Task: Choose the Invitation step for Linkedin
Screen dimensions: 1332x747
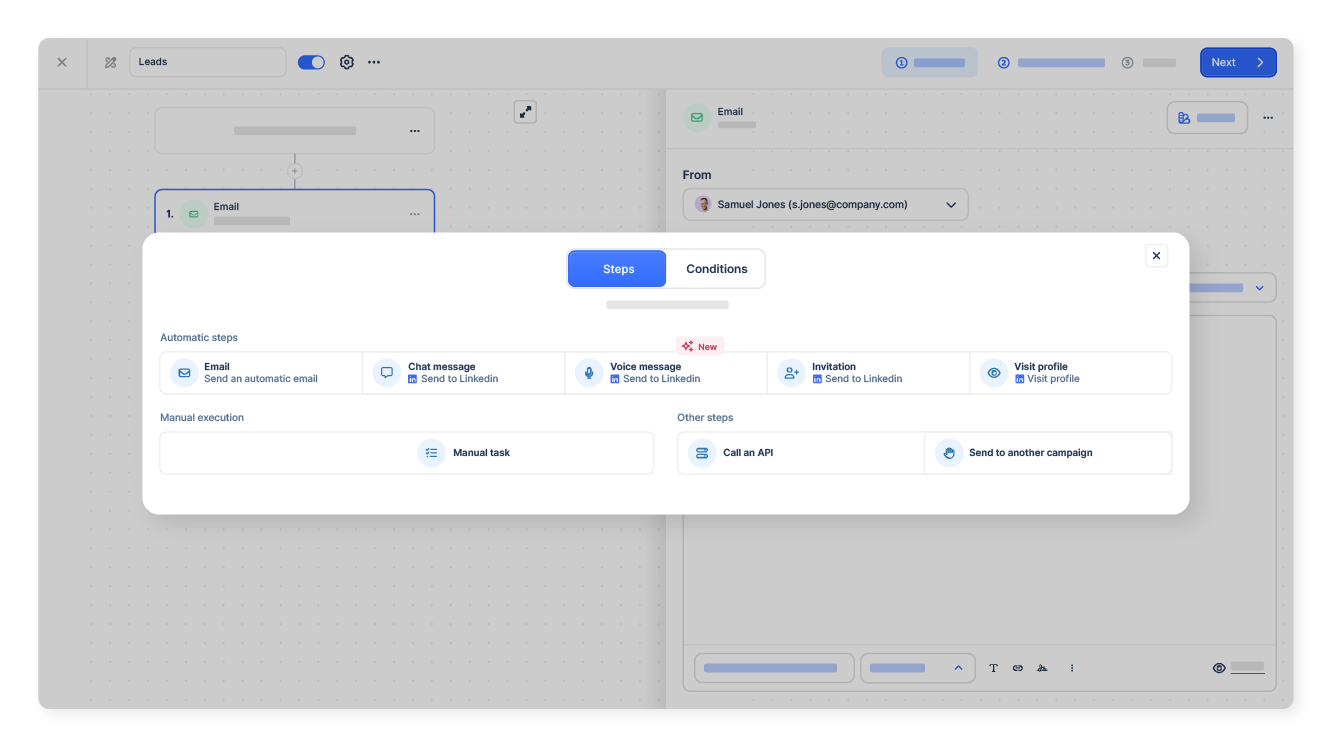Action: click(868, 372)
